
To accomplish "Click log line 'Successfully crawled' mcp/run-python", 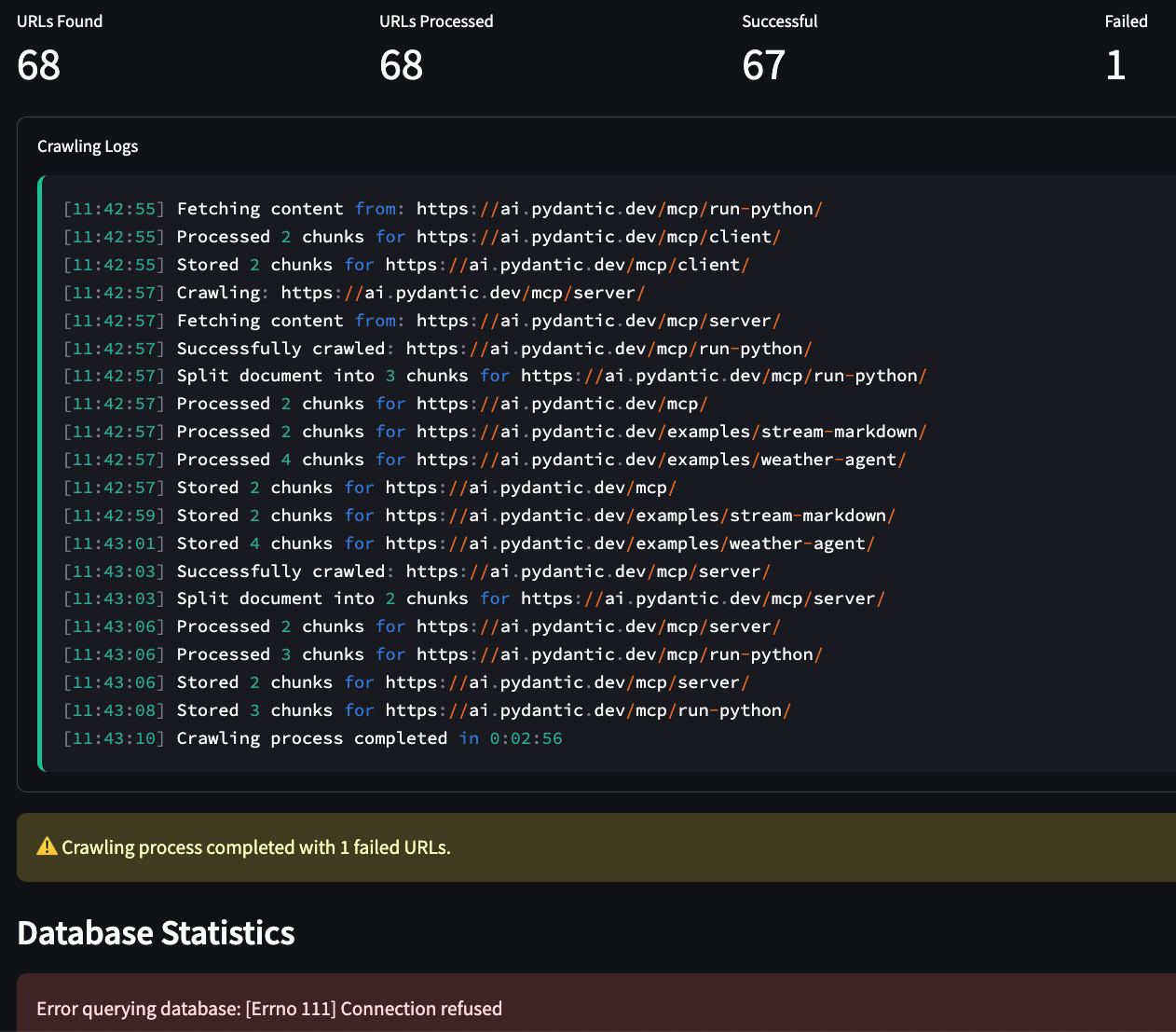I will (438, 349).
